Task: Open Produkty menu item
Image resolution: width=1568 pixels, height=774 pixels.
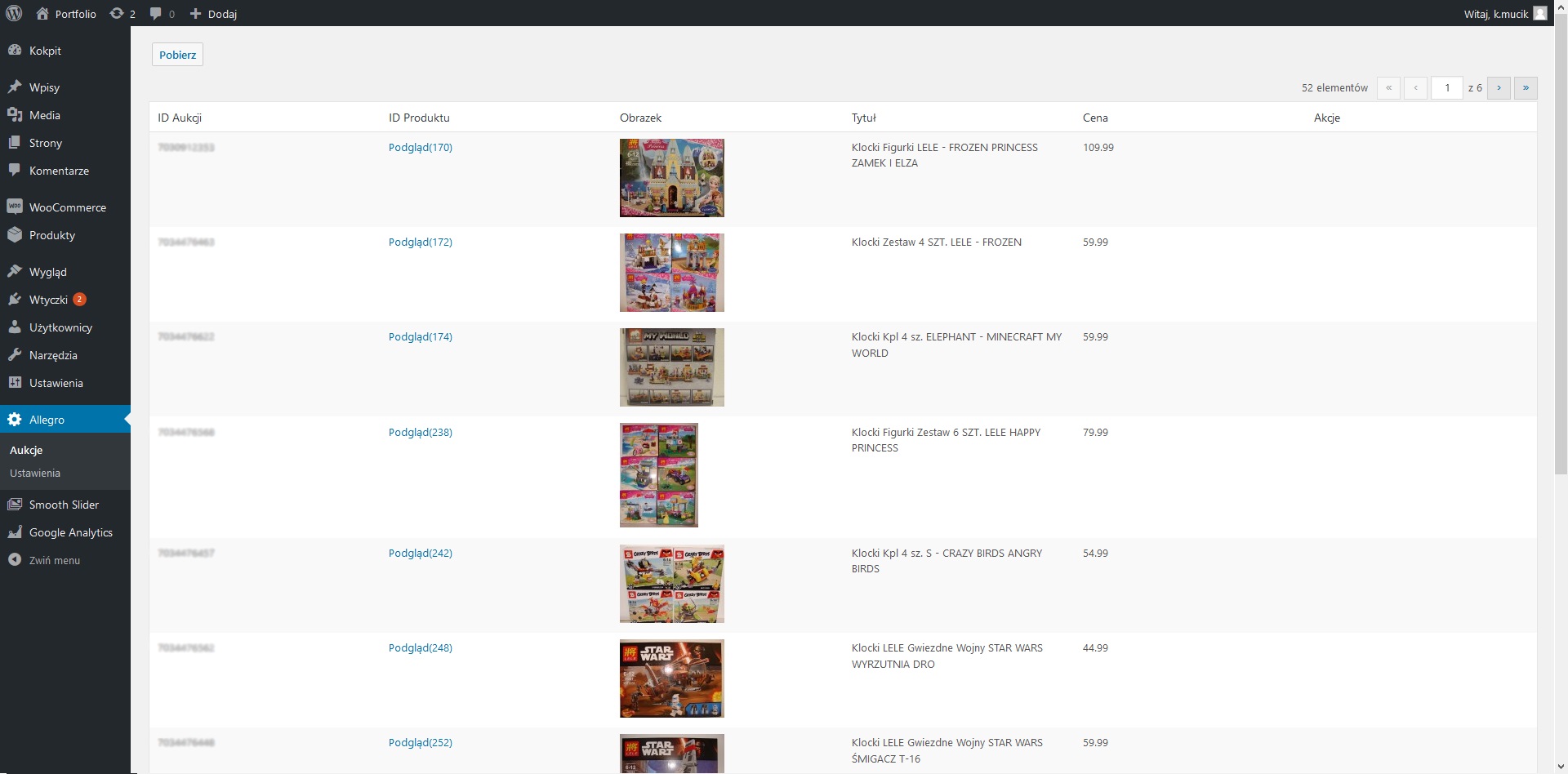Action: 65,234
